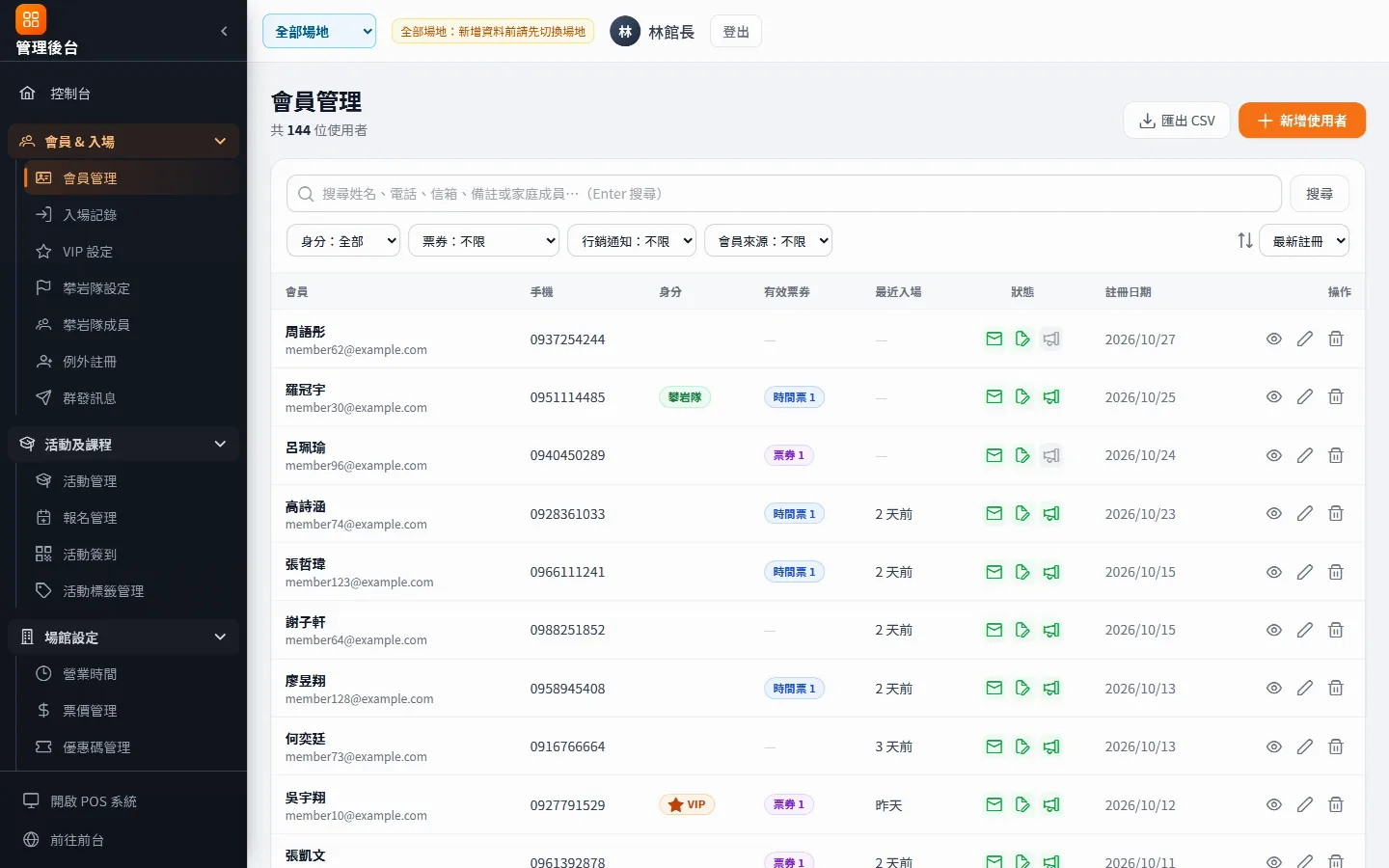
Task: Click the mail status icon for 周語彤
Action: (994, 339)
